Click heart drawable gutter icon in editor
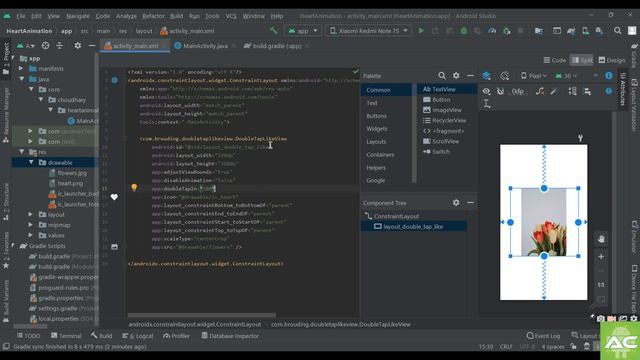This screenshot has width=640, height=360. click(114, 197)
